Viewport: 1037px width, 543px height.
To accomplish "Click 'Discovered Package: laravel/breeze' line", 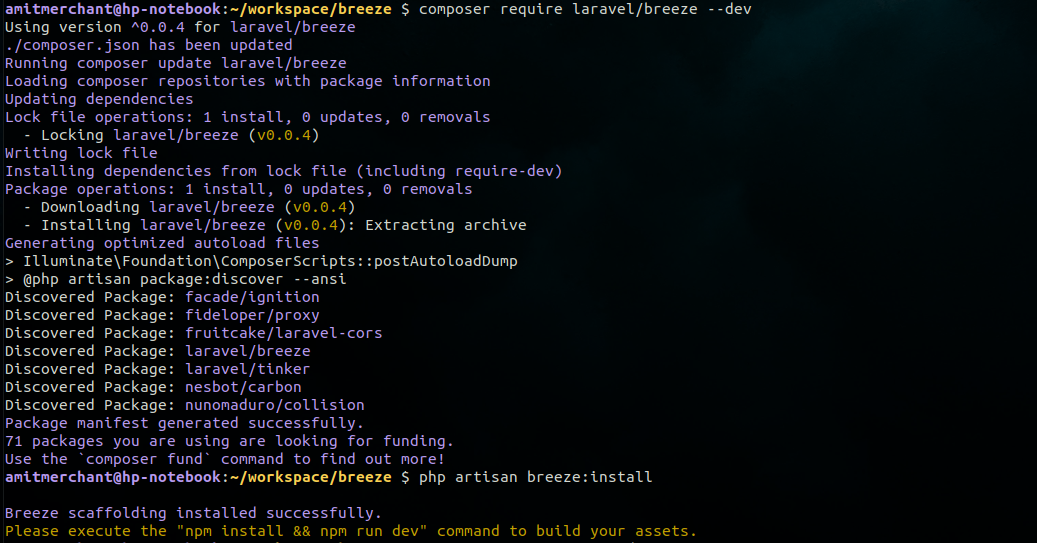I will point(157,351).
